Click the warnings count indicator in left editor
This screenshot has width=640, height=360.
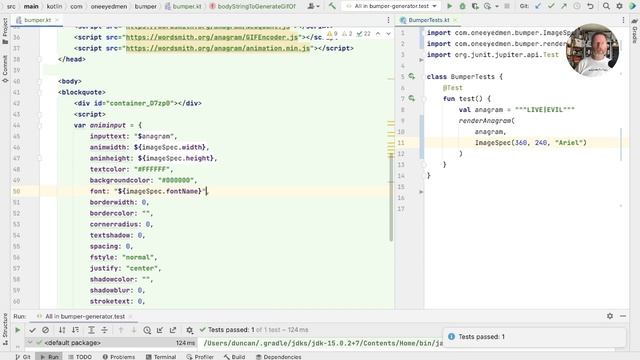pyautogui.click(x=332, y=34)
